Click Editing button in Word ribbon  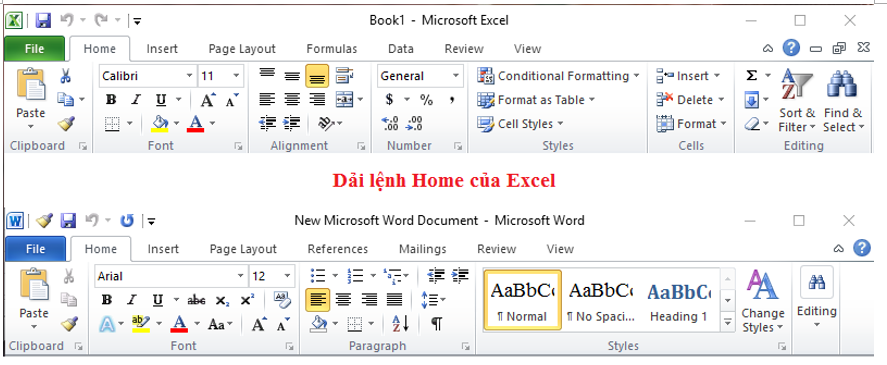click(816, 297)
